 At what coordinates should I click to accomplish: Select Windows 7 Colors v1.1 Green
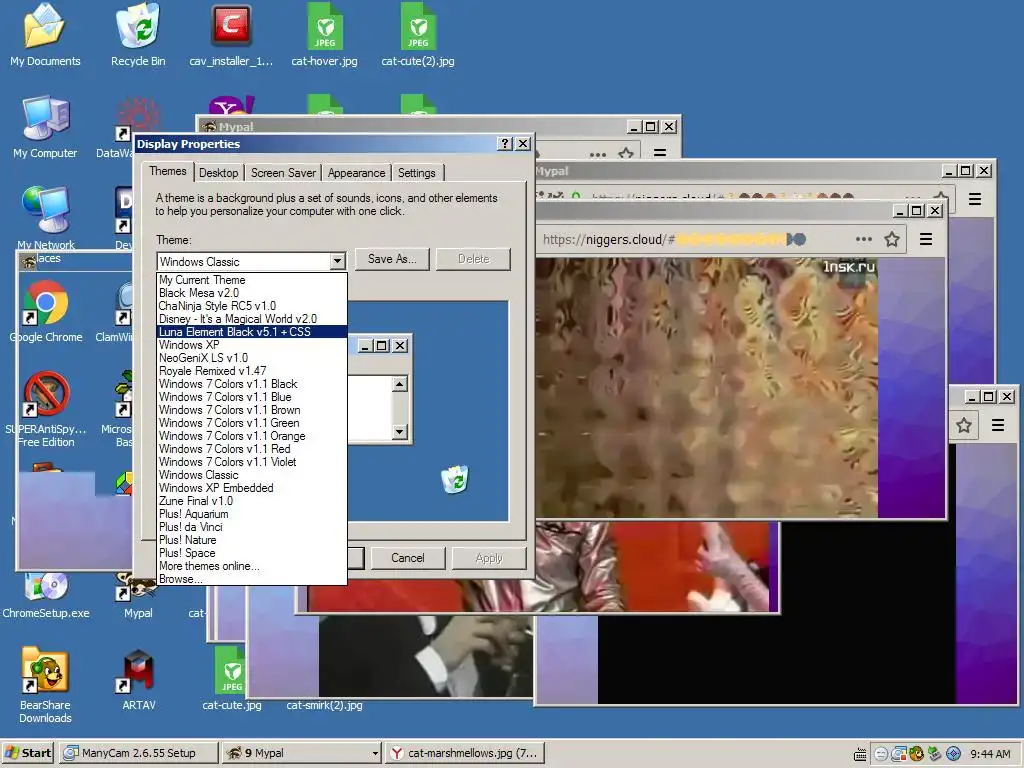coord(252,423)
